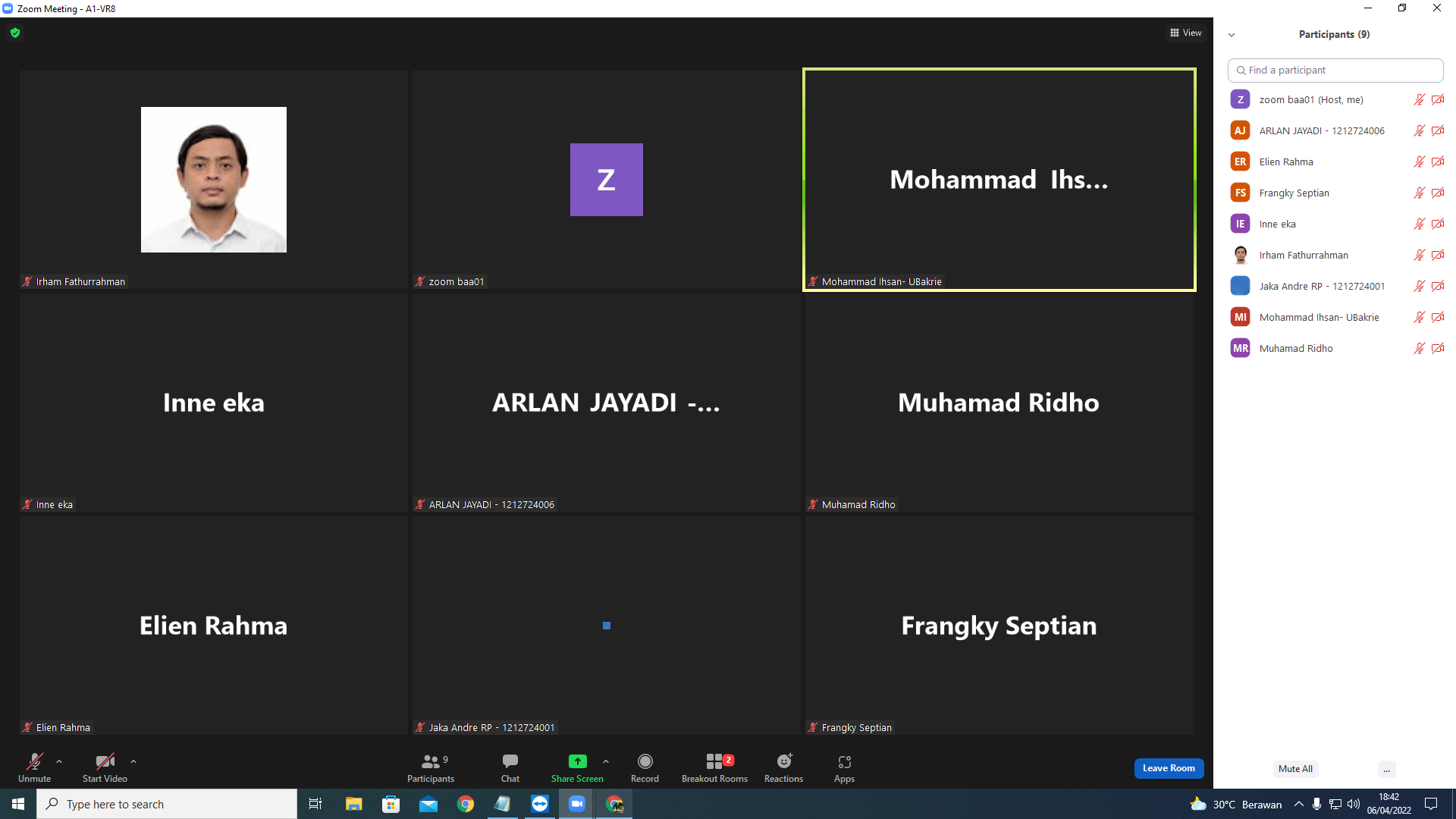Click video icon for Muhamad Ridho participant
Image resolution: width=1456 pixels, height=819 pixels.
[x=1438, y=349]
